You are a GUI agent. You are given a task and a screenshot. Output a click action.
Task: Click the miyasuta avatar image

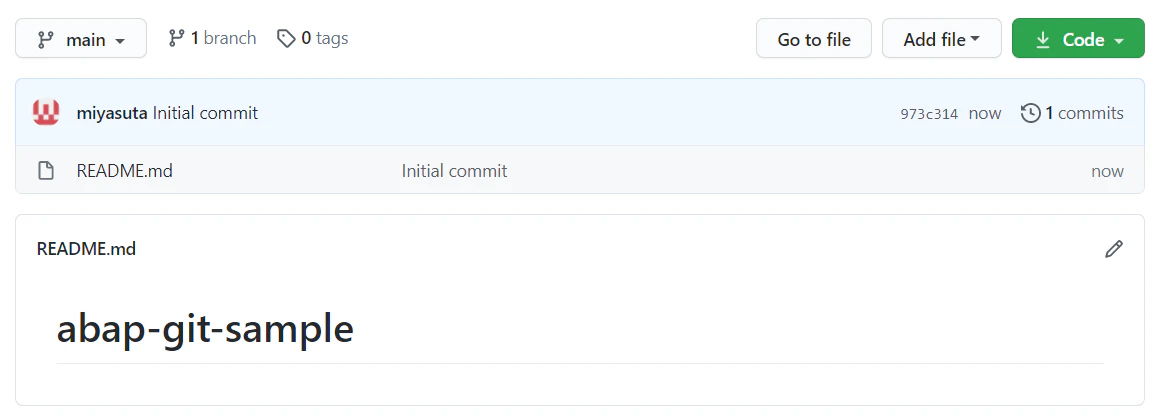click(x=46, y=113)
